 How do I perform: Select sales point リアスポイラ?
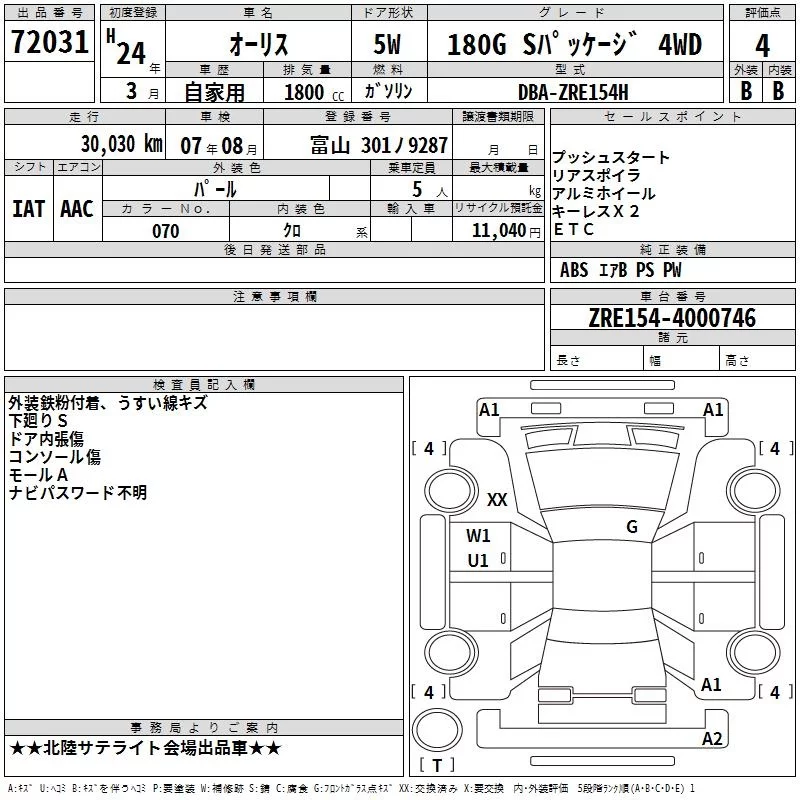596,175
